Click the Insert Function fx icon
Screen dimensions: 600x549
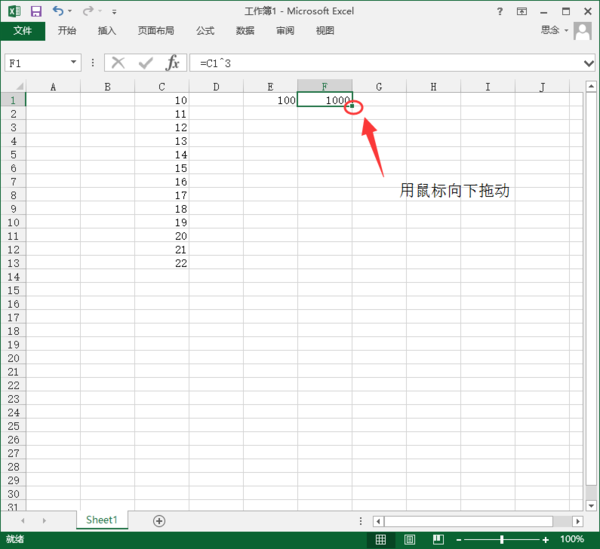click(x=173, y=62)
